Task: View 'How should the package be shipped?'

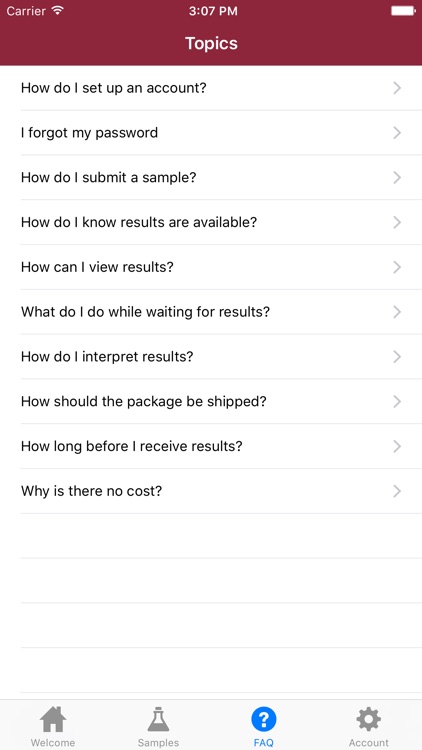Action: pos(211,401)
